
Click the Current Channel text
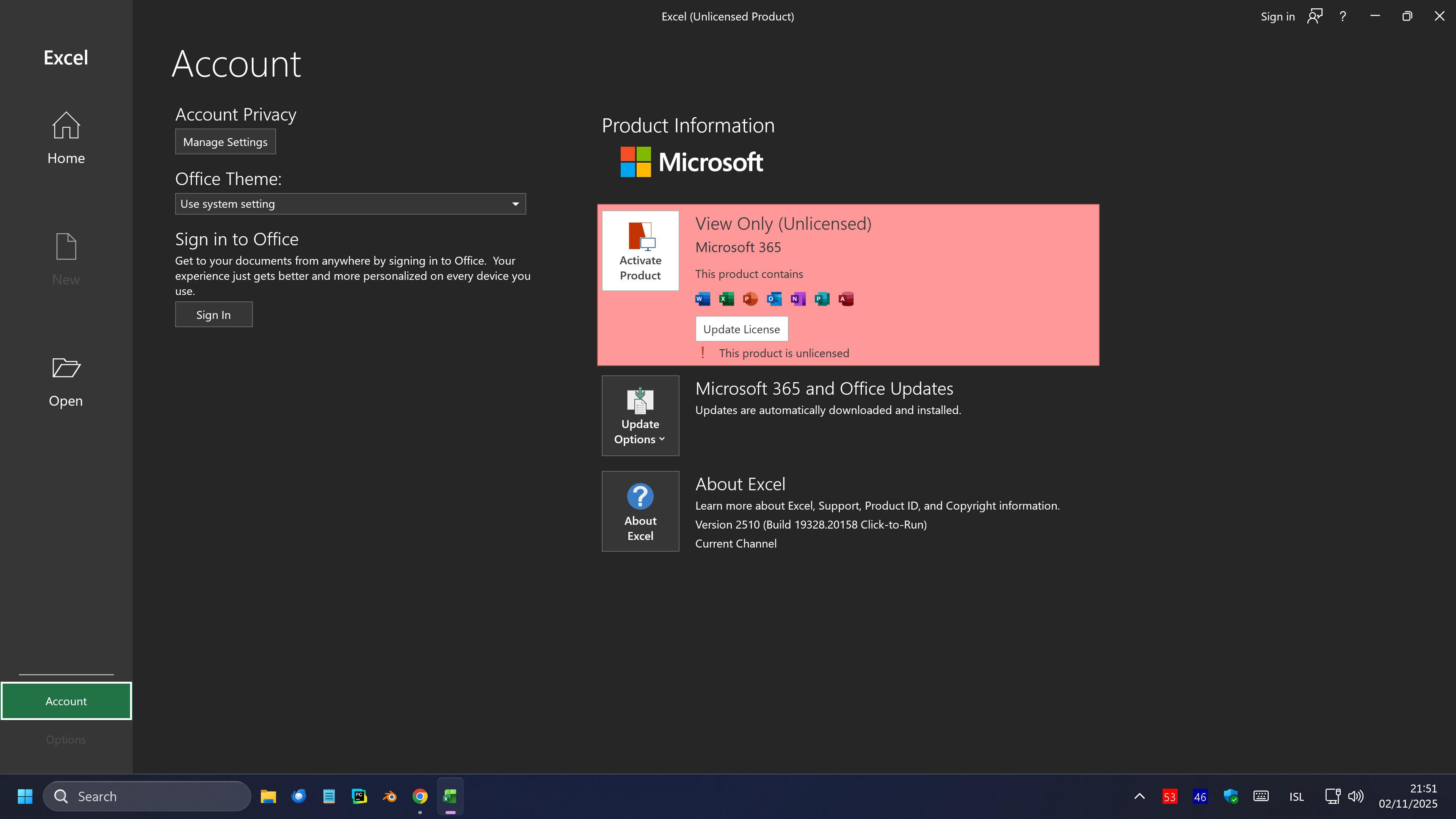pos(736,544)
